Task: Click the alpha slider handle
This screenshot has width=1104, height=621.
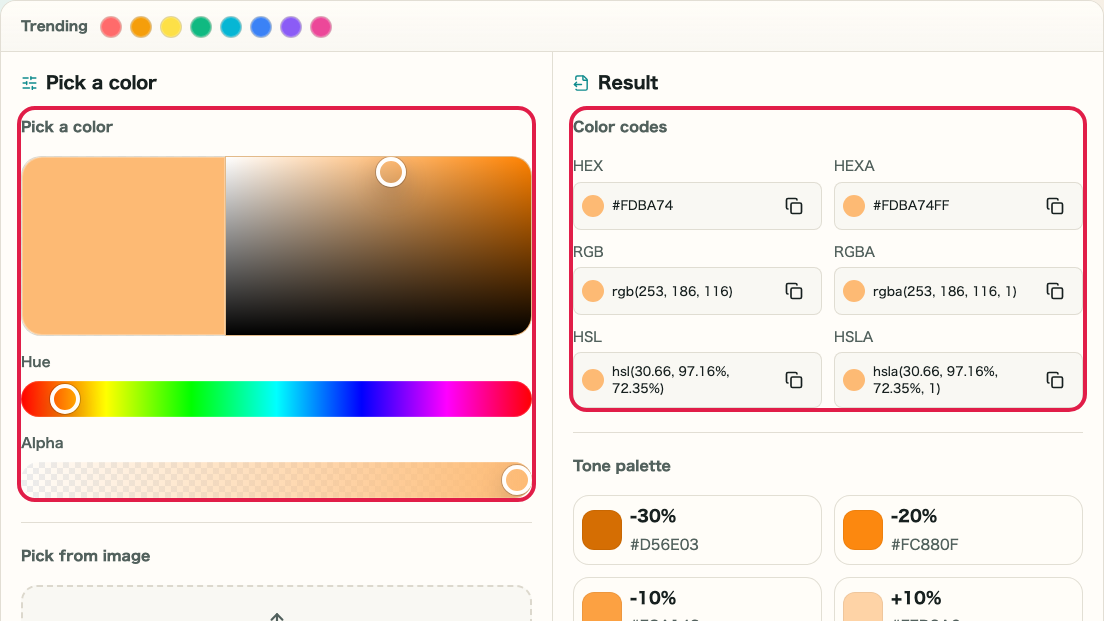Action: 517,480
